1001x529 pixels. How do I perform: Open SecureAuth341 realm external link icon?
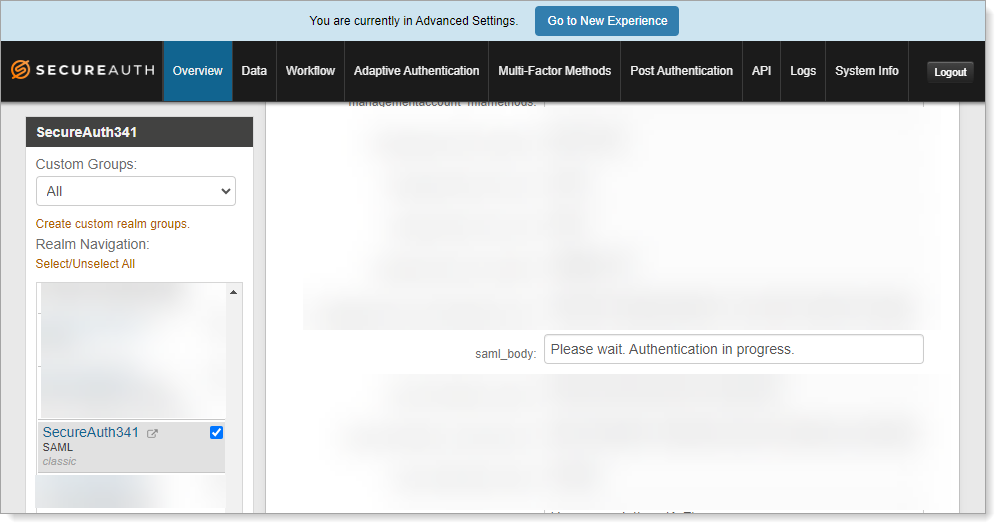pyautogui.click(x=152, y=433)
